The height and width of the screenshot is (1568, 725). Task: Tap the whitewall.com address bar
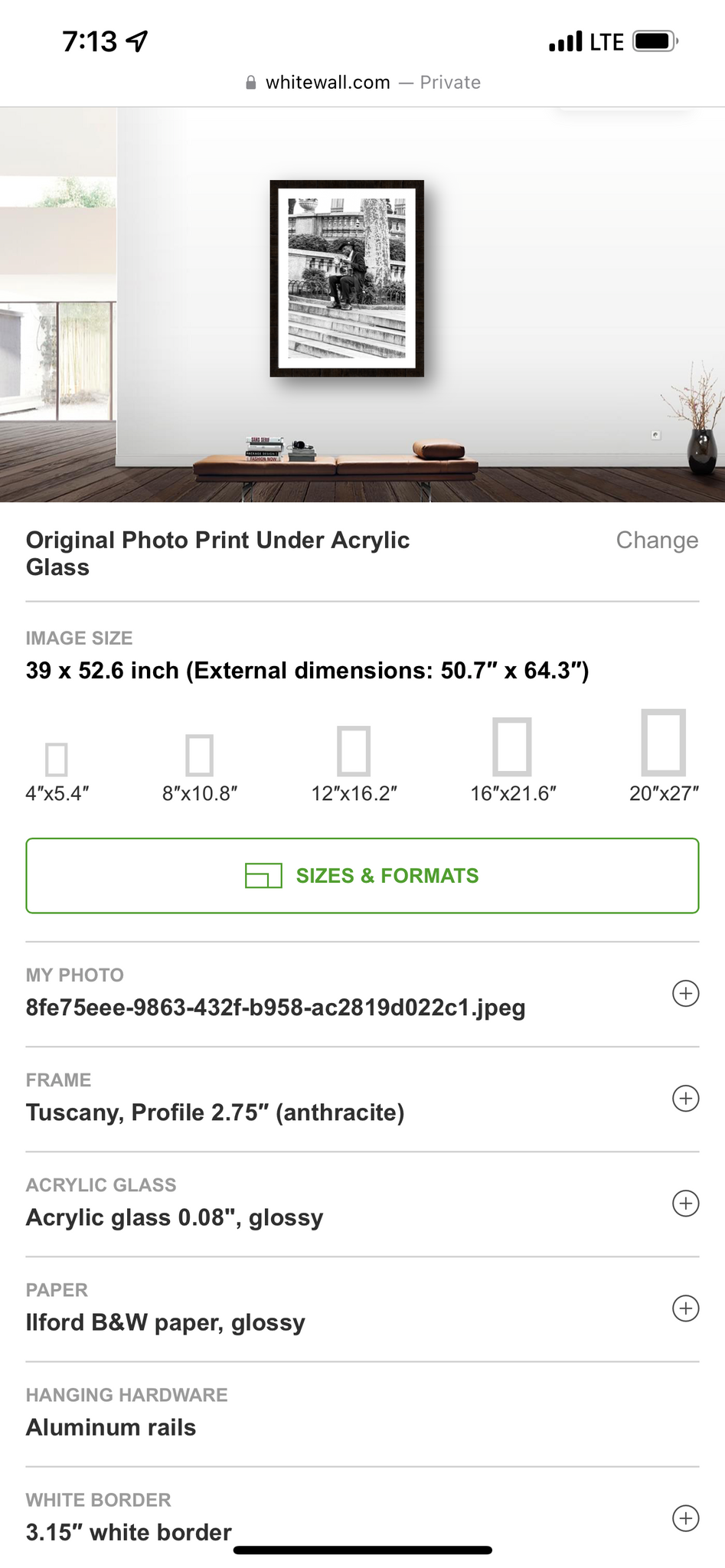coord(363,83)
